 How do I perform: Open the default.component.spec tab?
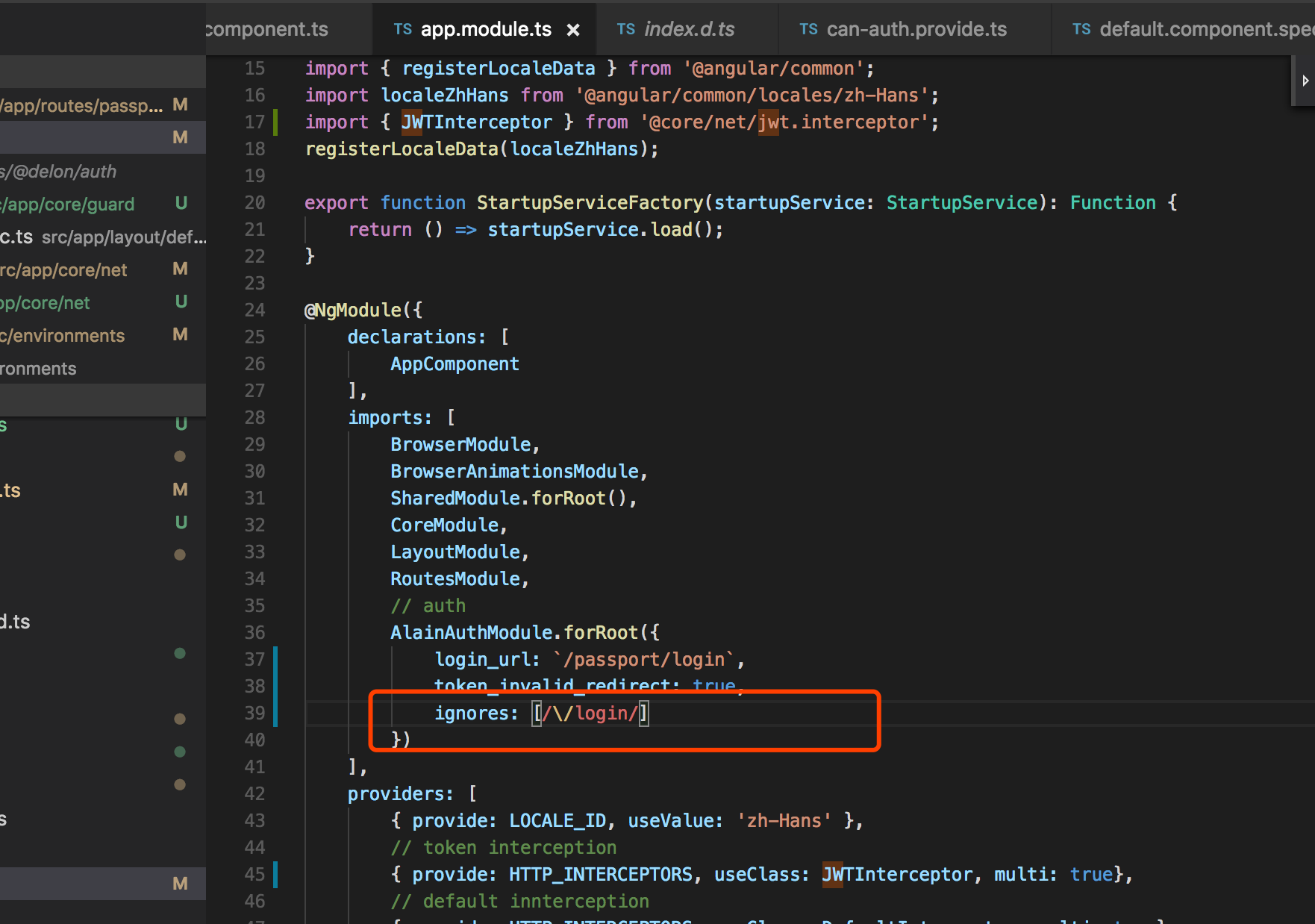tap(1194, 28)
